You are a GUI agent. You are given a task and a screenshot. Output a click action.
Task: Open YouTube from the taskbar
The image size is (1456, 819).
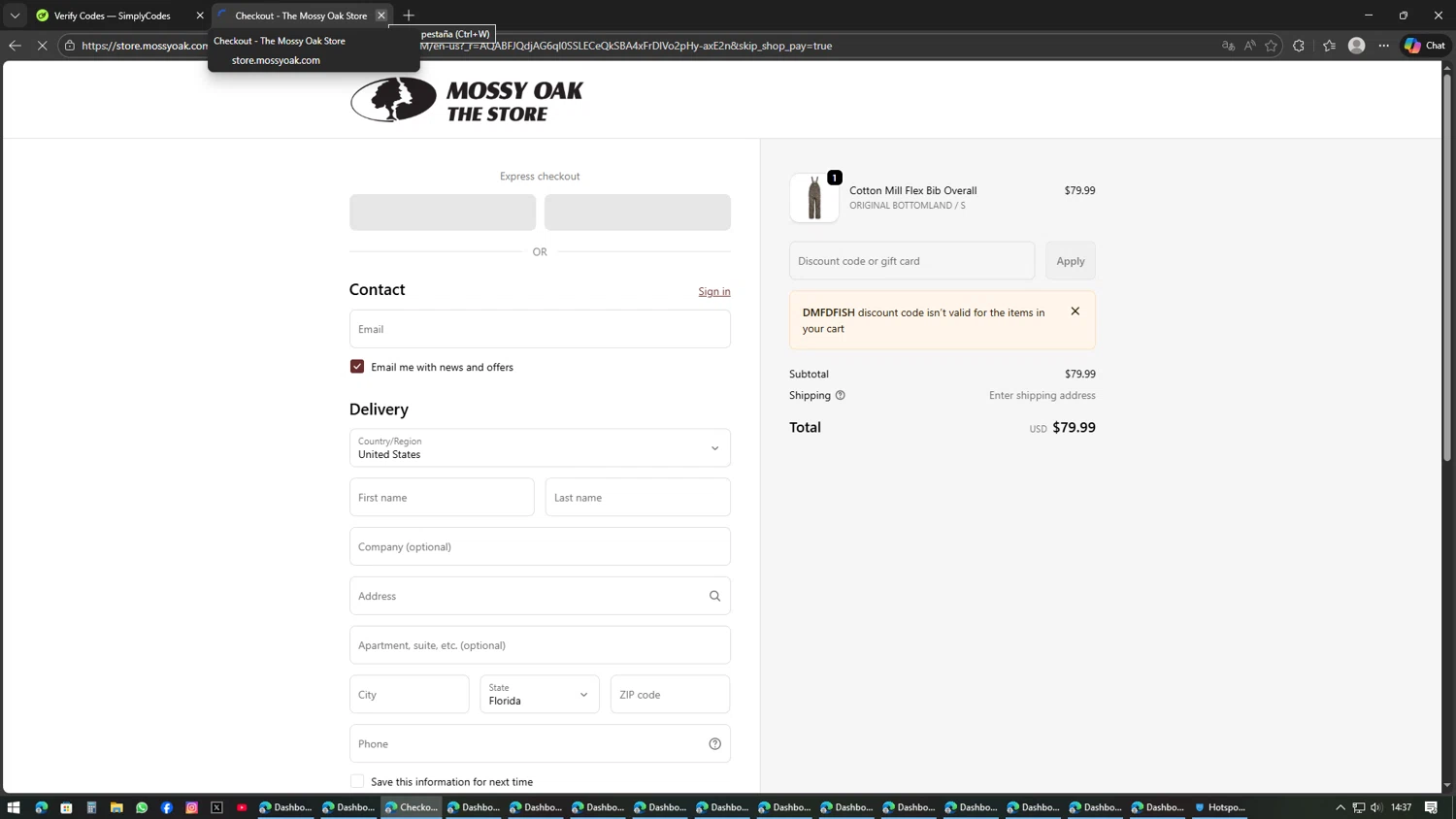click(x=243, y=807)
